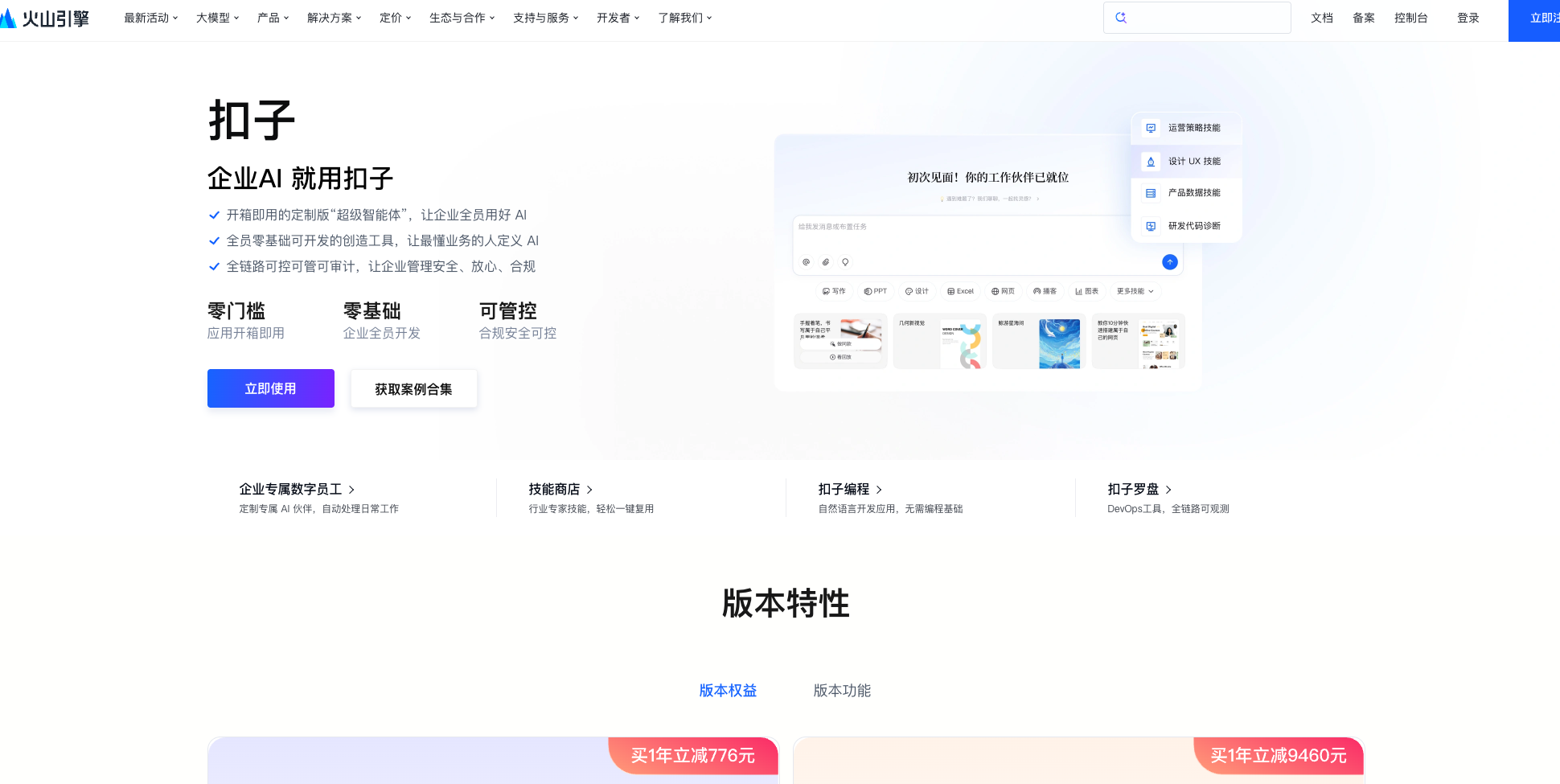Viewport: 1560px width, 784px height.
Task: Select the 写作 skill chip
Action: tap(834, 291)
